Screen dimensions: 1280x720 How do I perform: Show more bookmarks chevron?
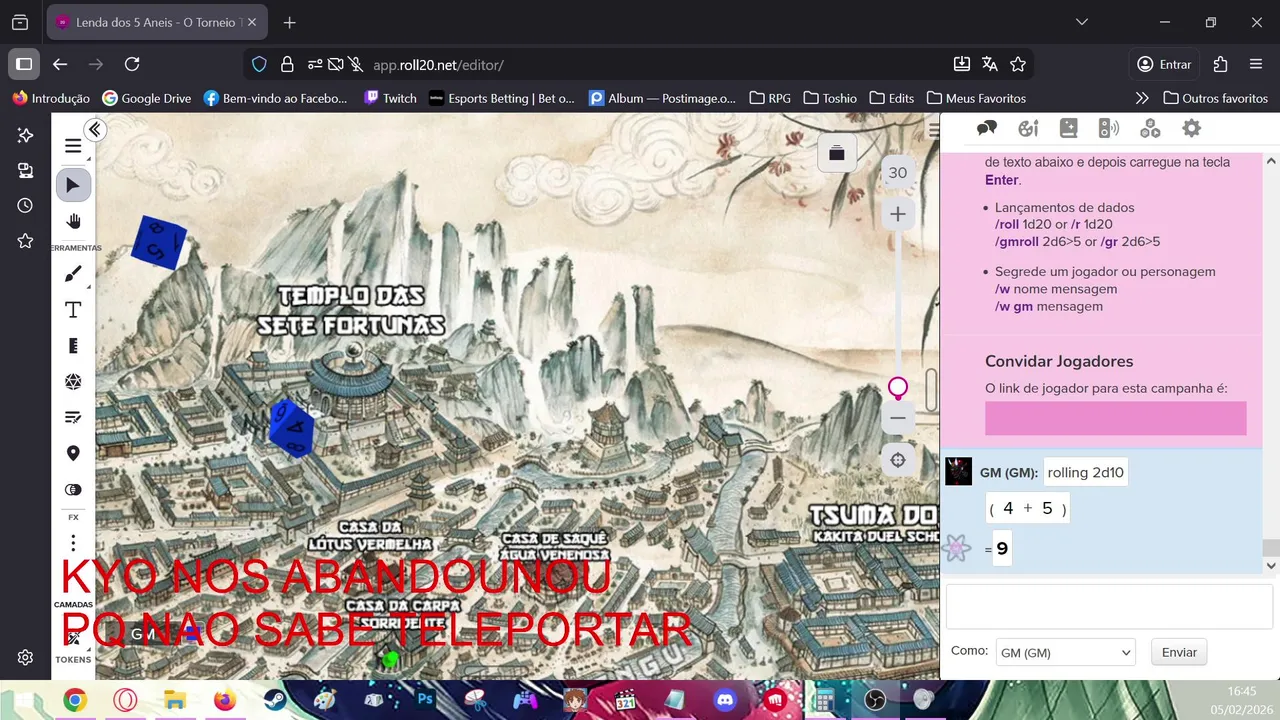coord(1142,98)
